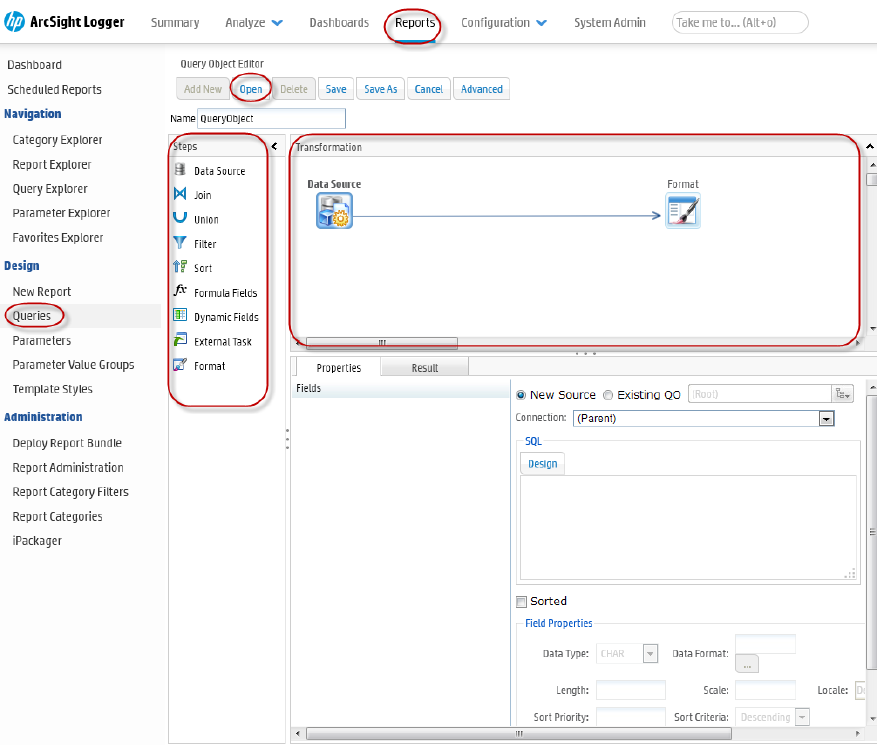
Task: Choose the Filter funnel icon
Action: [x=180, y=242]
